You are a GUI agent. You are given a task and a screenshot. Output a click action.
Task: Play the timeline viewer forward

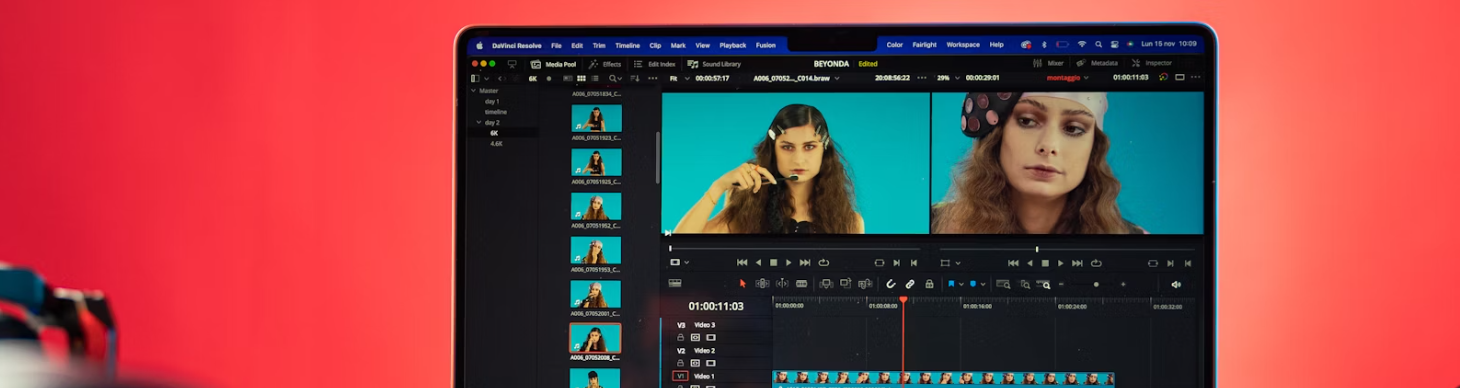tap(1061, 263)
